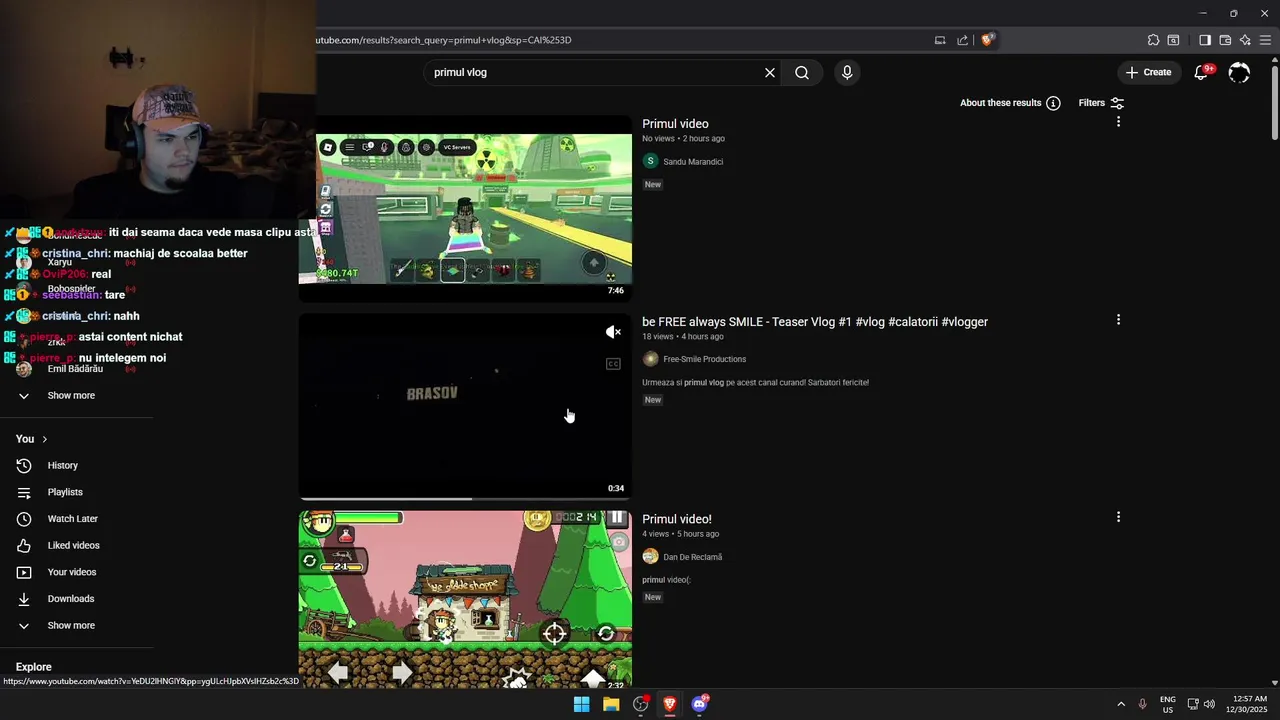Click the magnifier search button

(802, 73)
